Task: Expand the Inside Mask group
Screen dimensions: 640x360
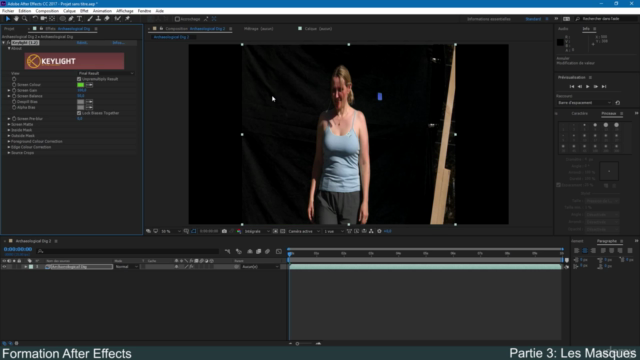Action: point(9,130)
